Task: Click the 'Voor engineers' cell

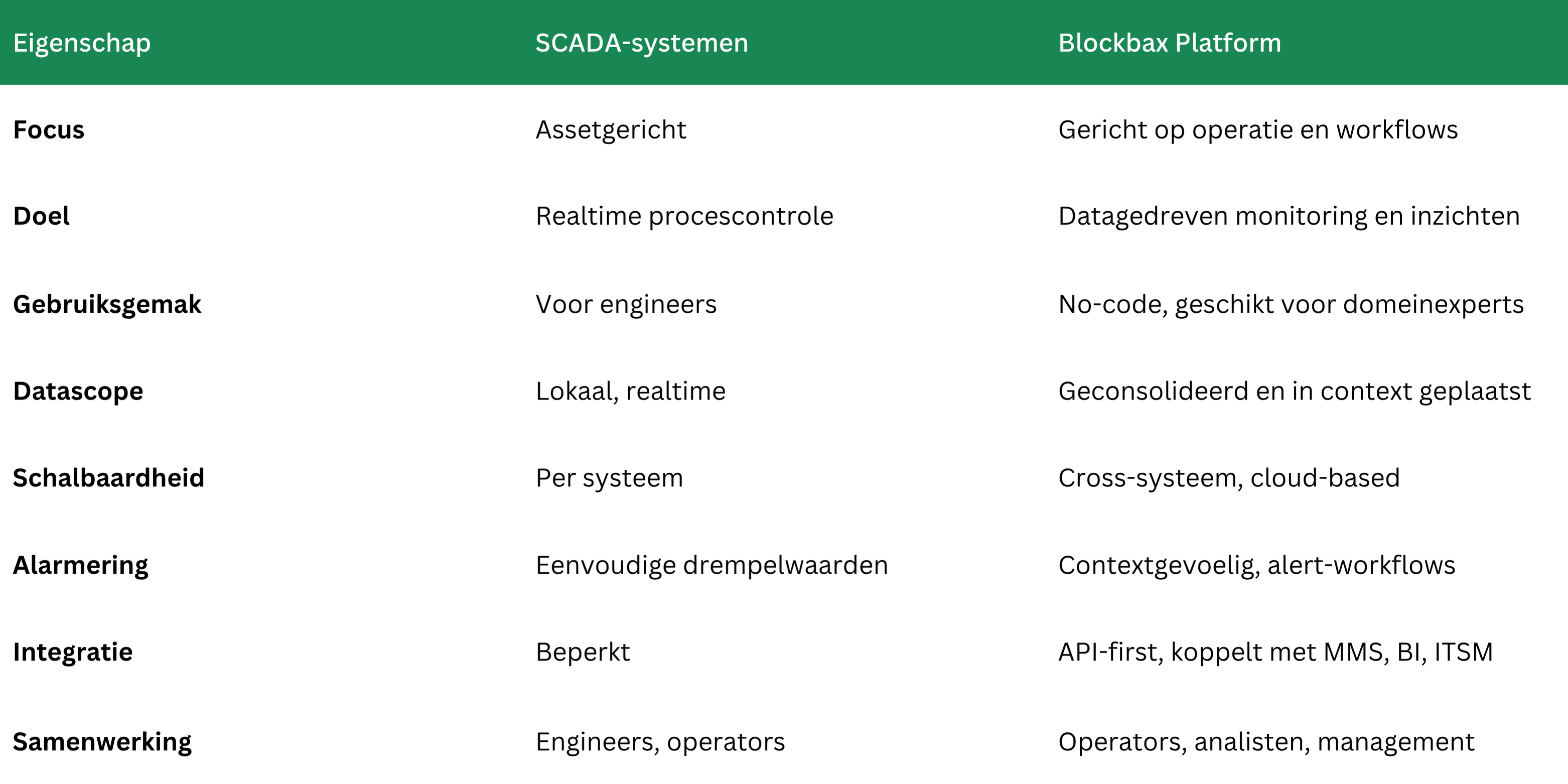Action: [x=626, y=304]
